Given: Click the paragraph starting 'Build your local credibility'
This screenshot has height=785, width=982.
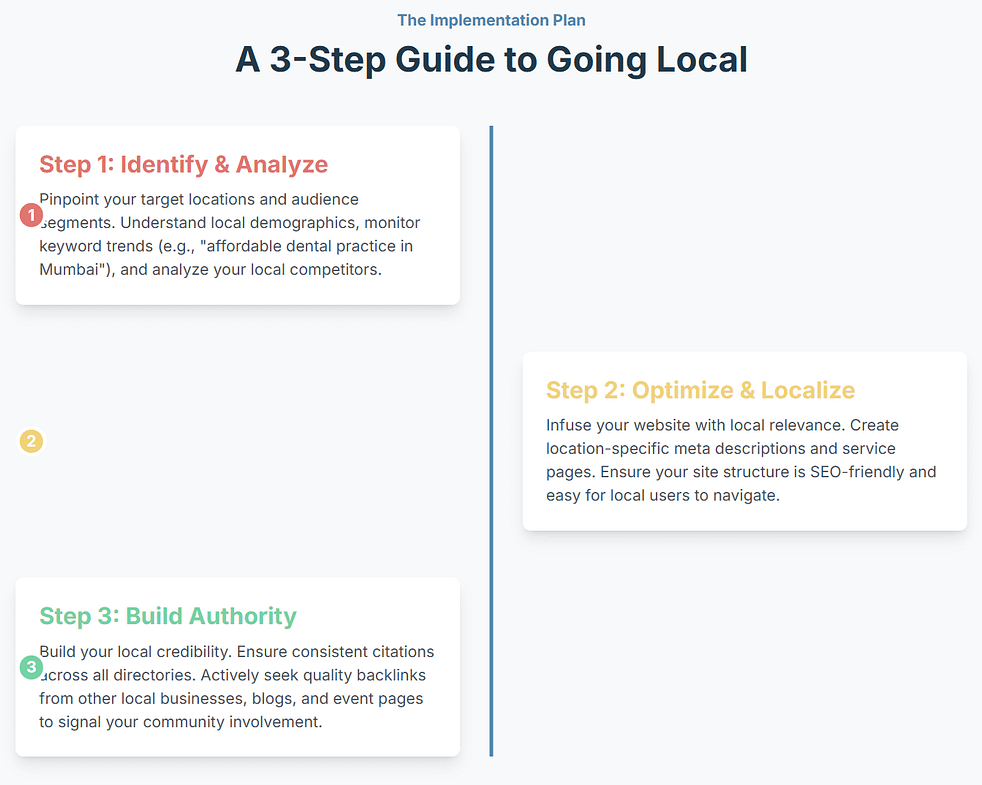Looking at the screenshot, I should tap(237, 687).
